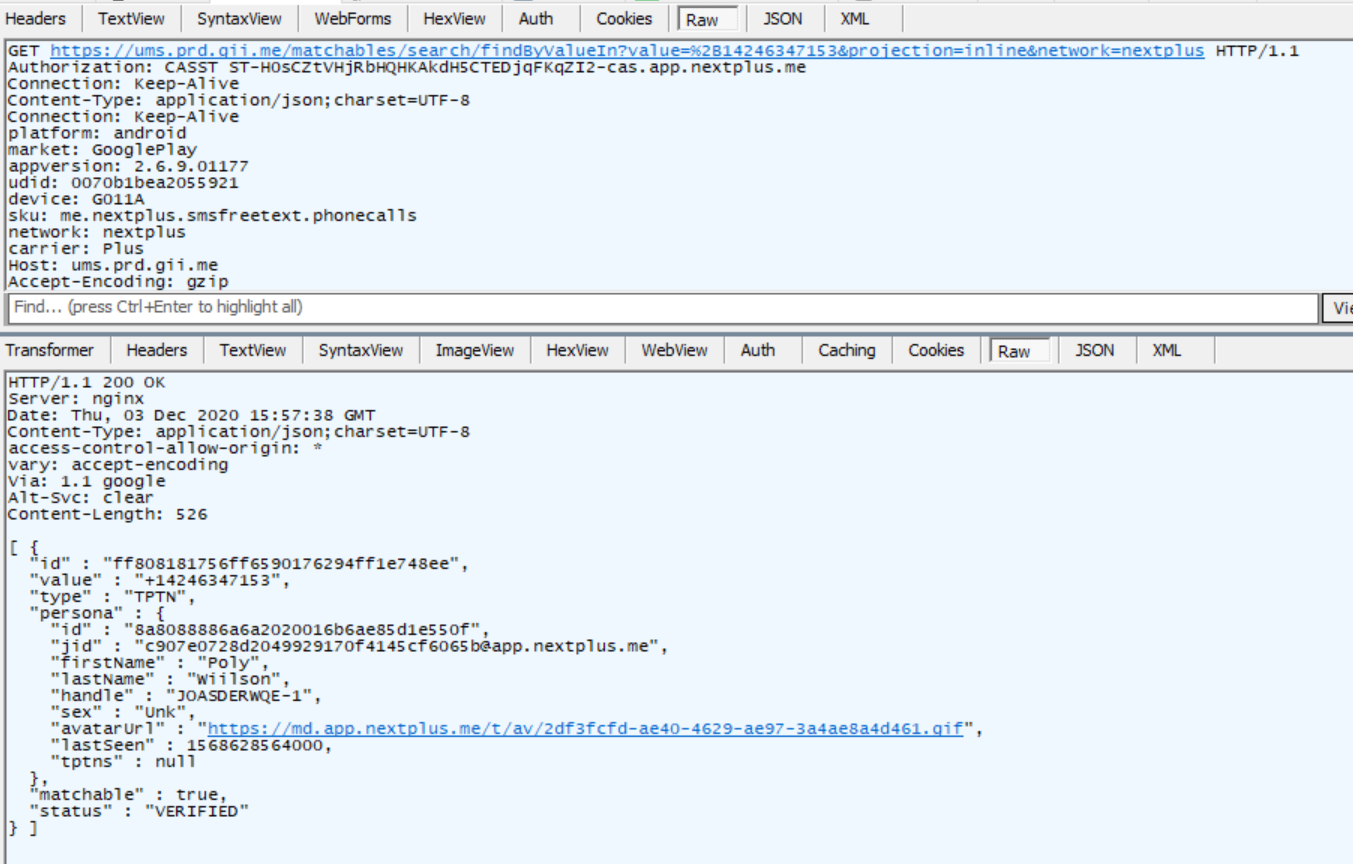Viewport: 1353px width, 864px height.
Task: Click the 'HTTP/1.1 200 OK' status line
Action: point(87,383)
